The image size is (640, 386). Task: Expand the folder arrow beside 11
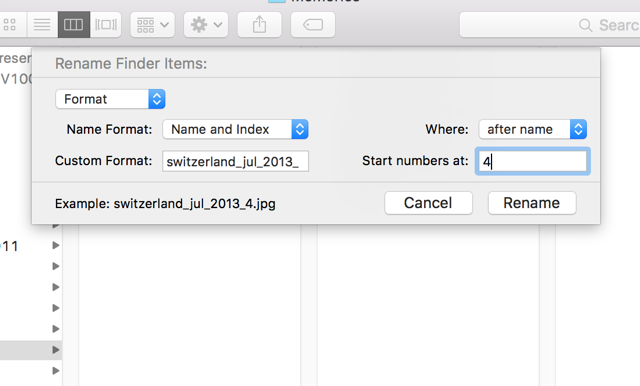click(56, 245)
